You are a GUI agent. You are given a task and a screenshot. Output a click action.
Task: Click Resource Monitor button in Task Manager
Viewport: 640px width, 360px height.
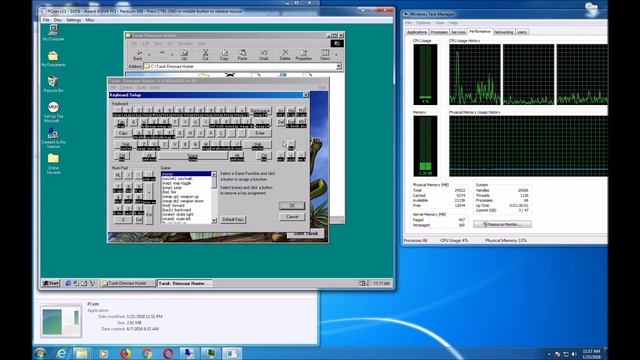click(x=502, y=224)
